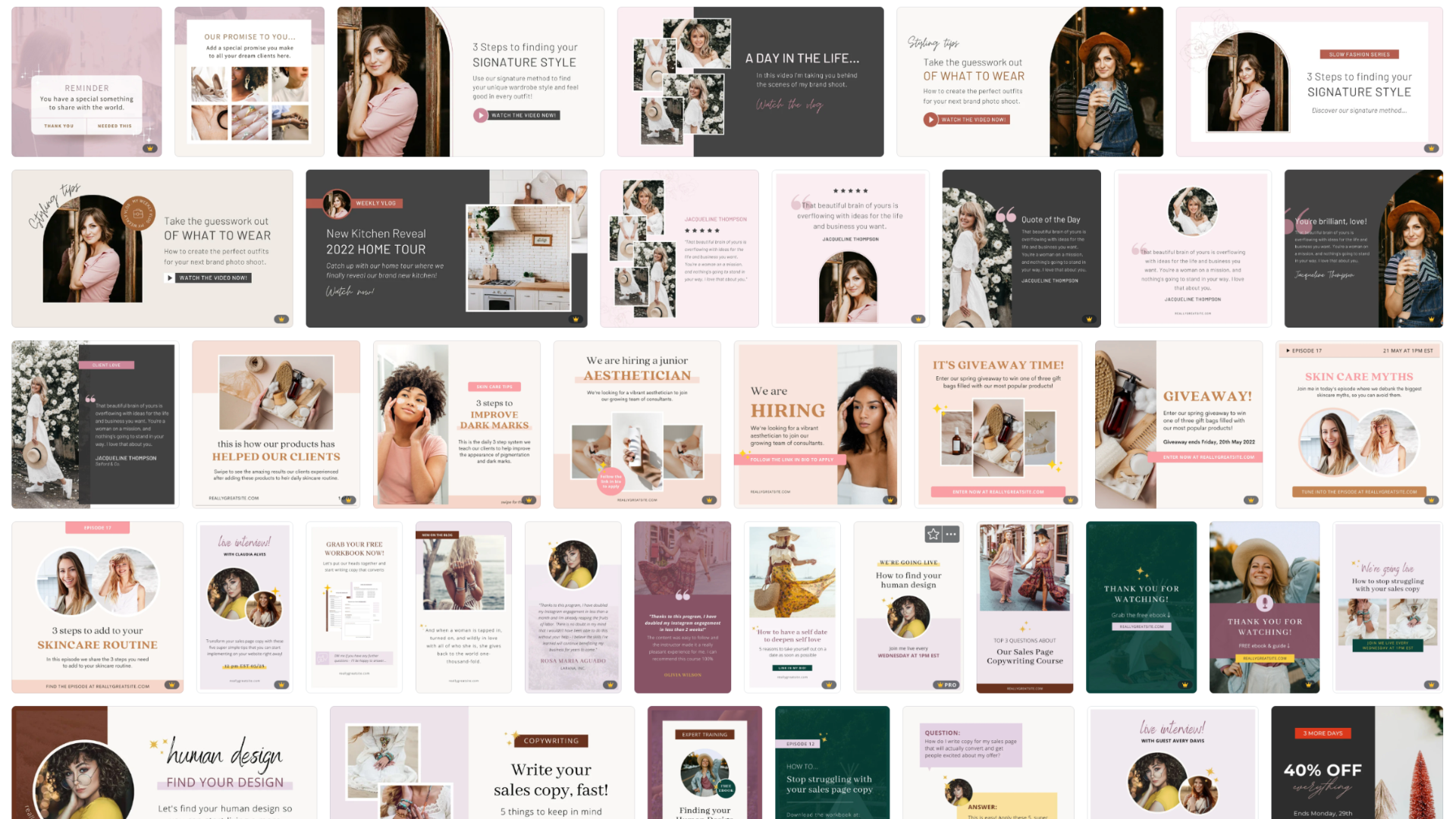Viewport: 1456px width, 819px height.
Task: Choose the junior Aesthetician hiring template
Action: click(637, 425)
